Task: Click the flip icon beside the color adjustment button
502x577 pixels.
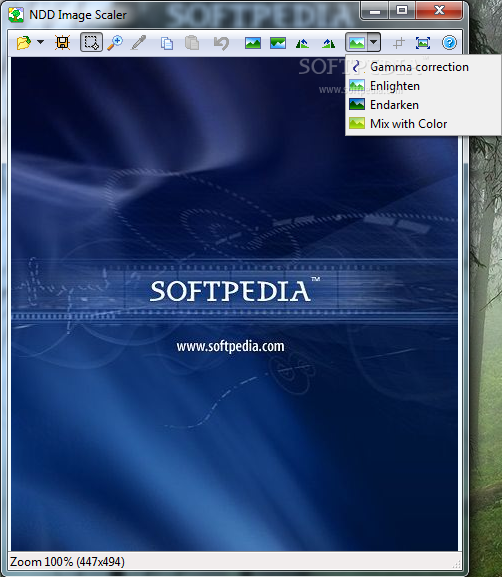Action: [328, 44]
